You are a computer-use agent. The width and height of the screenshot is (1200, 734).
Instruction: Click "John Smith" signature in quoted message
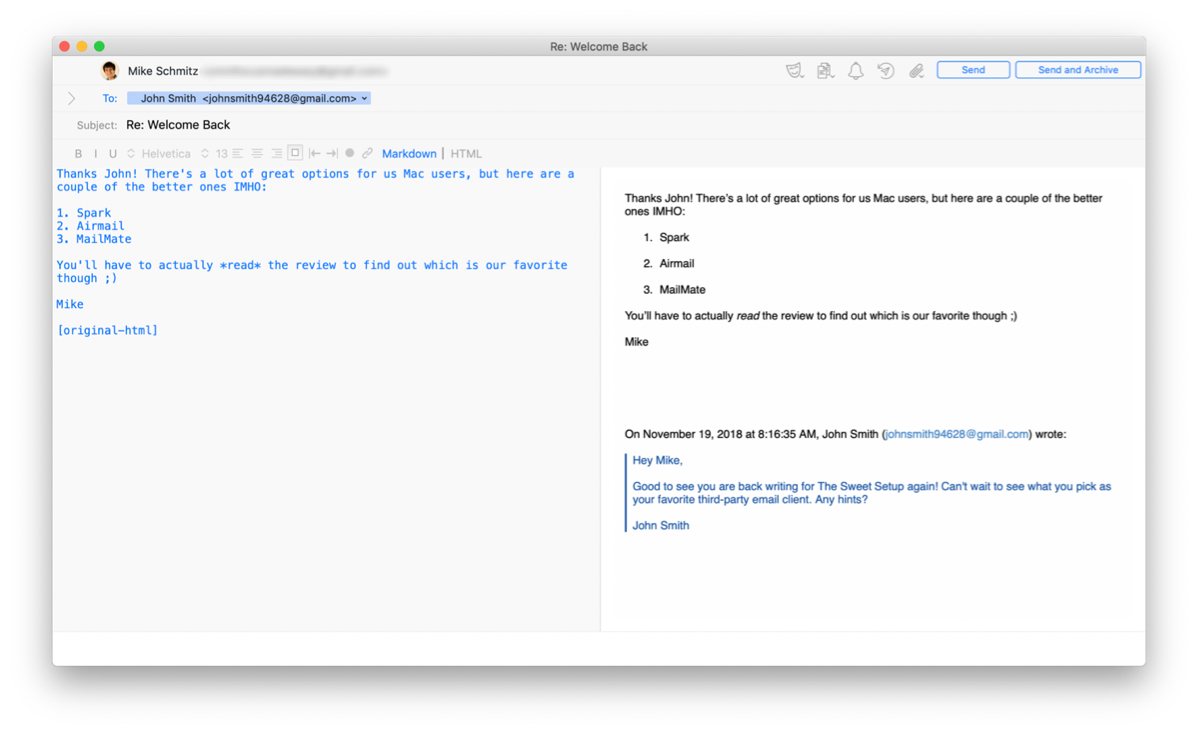[x=661, y=526]
